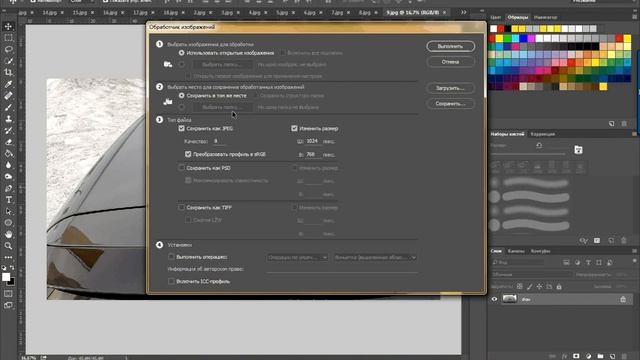Click the Выполнить button
Screen dimensions: 640x360
pos(451,46)
